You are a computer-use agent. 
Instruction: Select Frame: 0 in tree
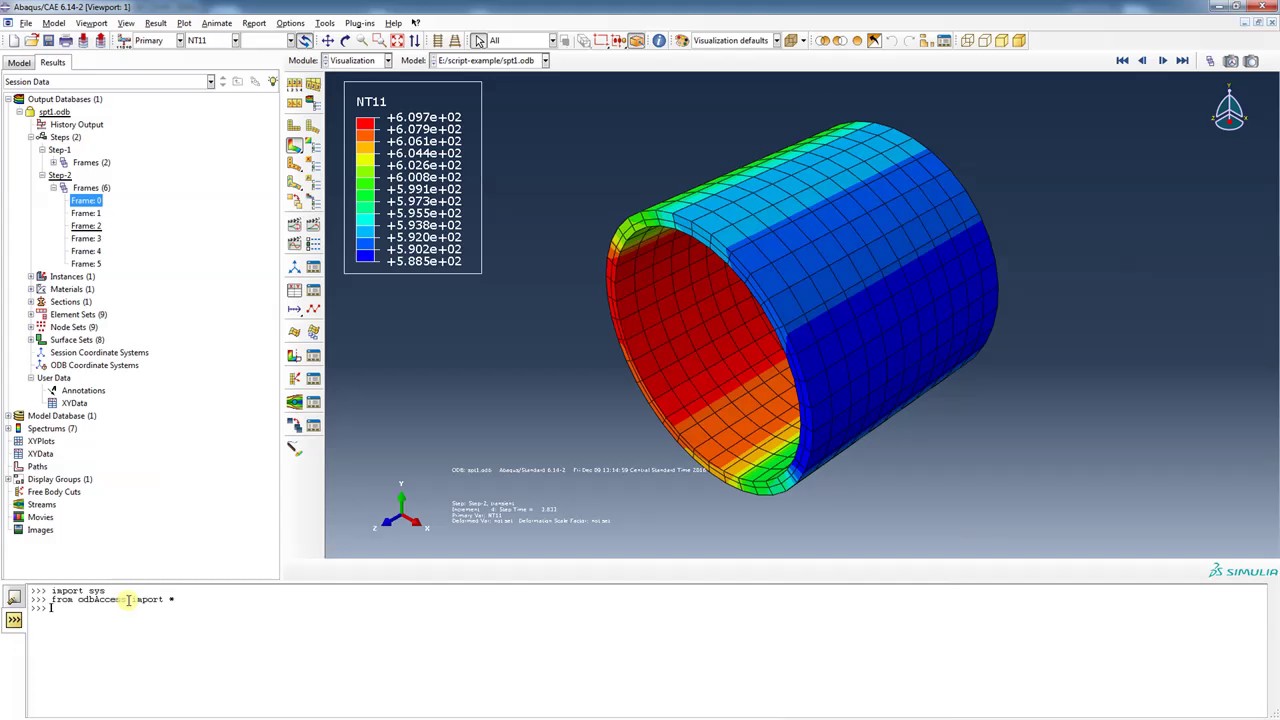pos(86,200)
